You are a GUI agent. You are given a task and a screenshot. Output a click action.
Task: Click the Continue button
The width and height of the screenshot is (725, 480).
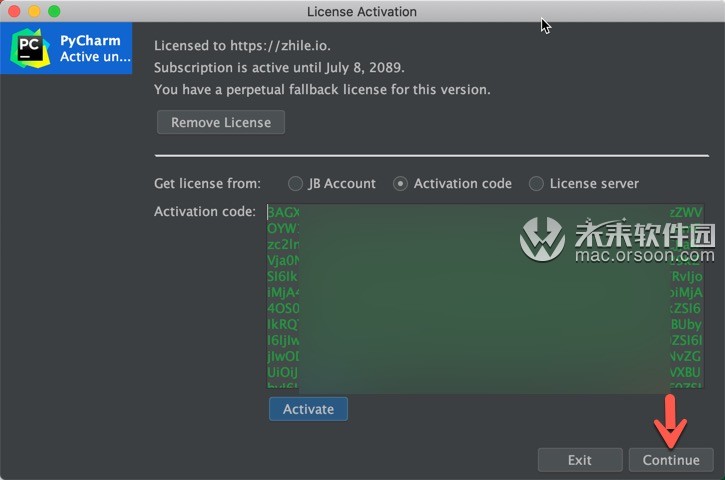[x=671, y=460]
